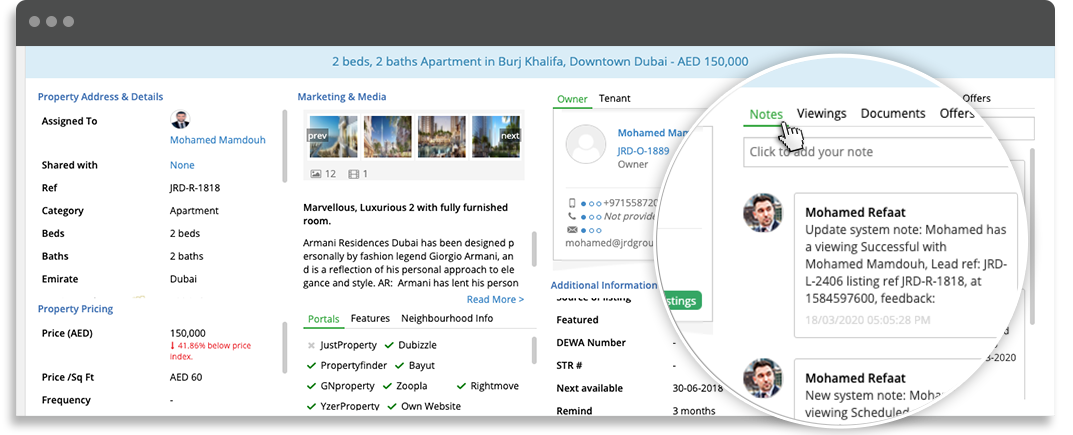Click the Portals list scrollbar
The width and height of the screenshot is (1073, 435).
pos(534,350)
